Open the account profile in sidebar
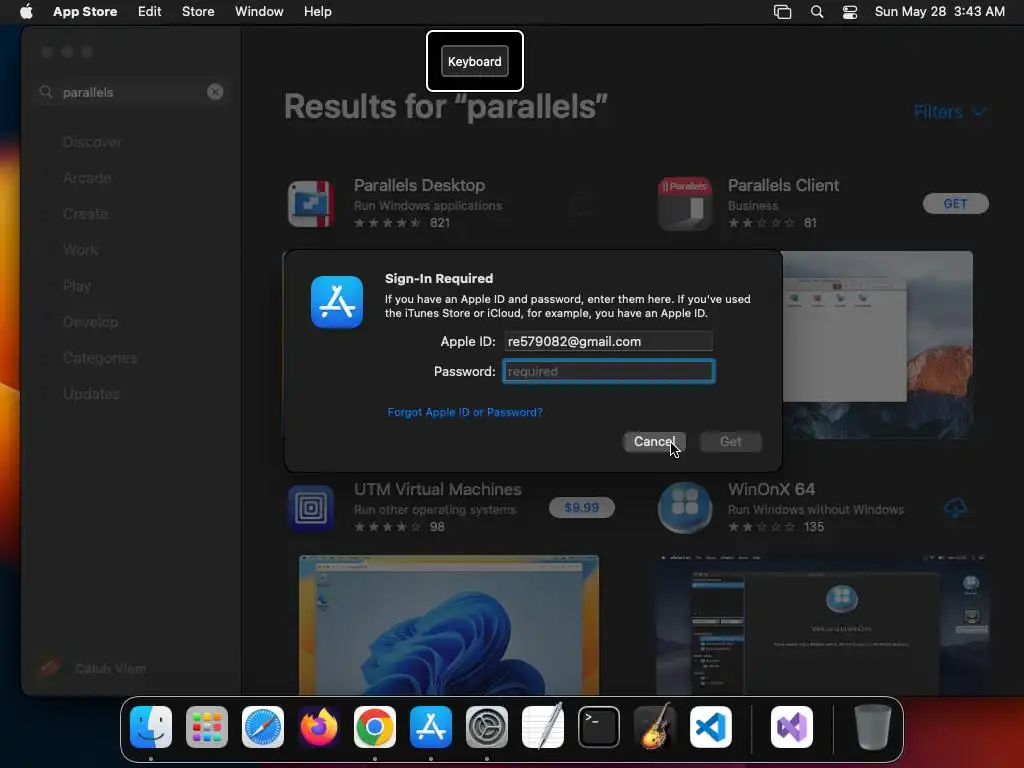1024x768 pixels. 93,668
